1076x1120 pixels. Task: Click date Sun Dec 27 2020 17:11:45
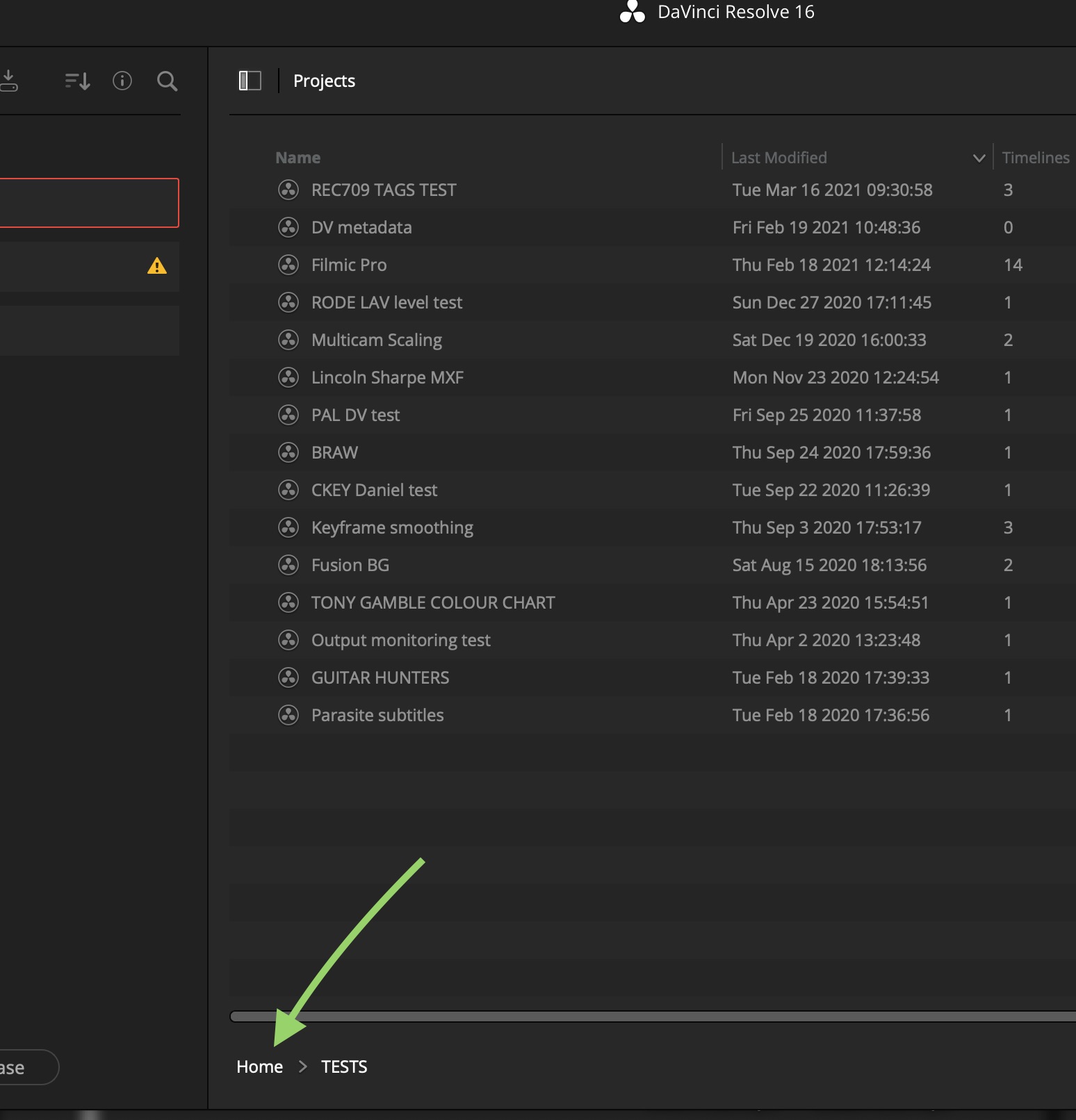pyautogui.click(x=831, y=302)
